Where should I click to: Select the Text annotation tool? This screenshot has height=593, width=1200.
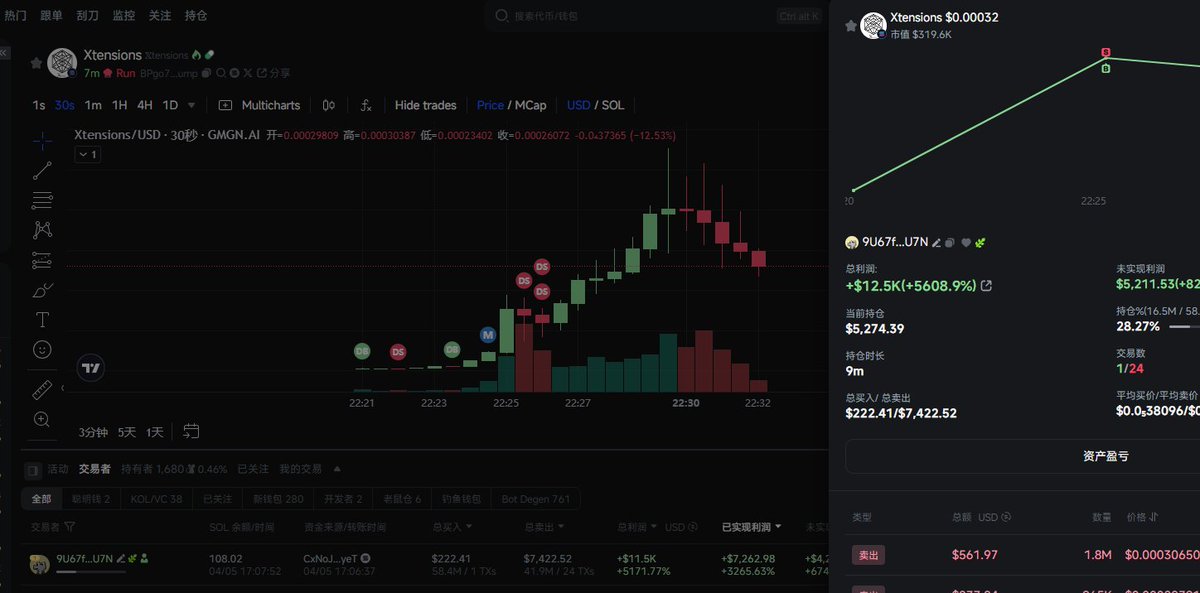42,320
